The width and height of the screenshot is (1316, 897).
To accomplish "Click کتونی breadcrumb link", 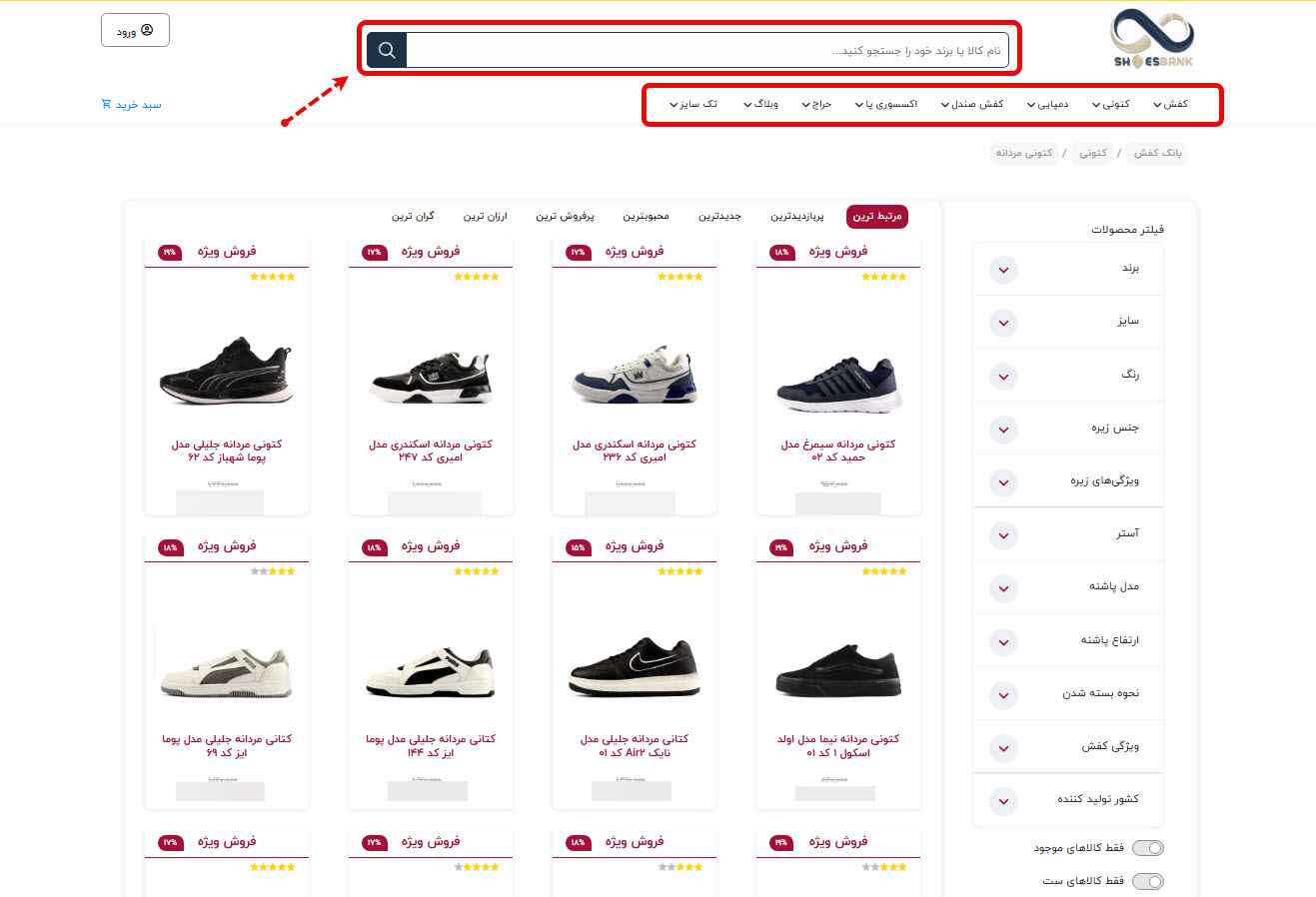I will click(1093, 153).
